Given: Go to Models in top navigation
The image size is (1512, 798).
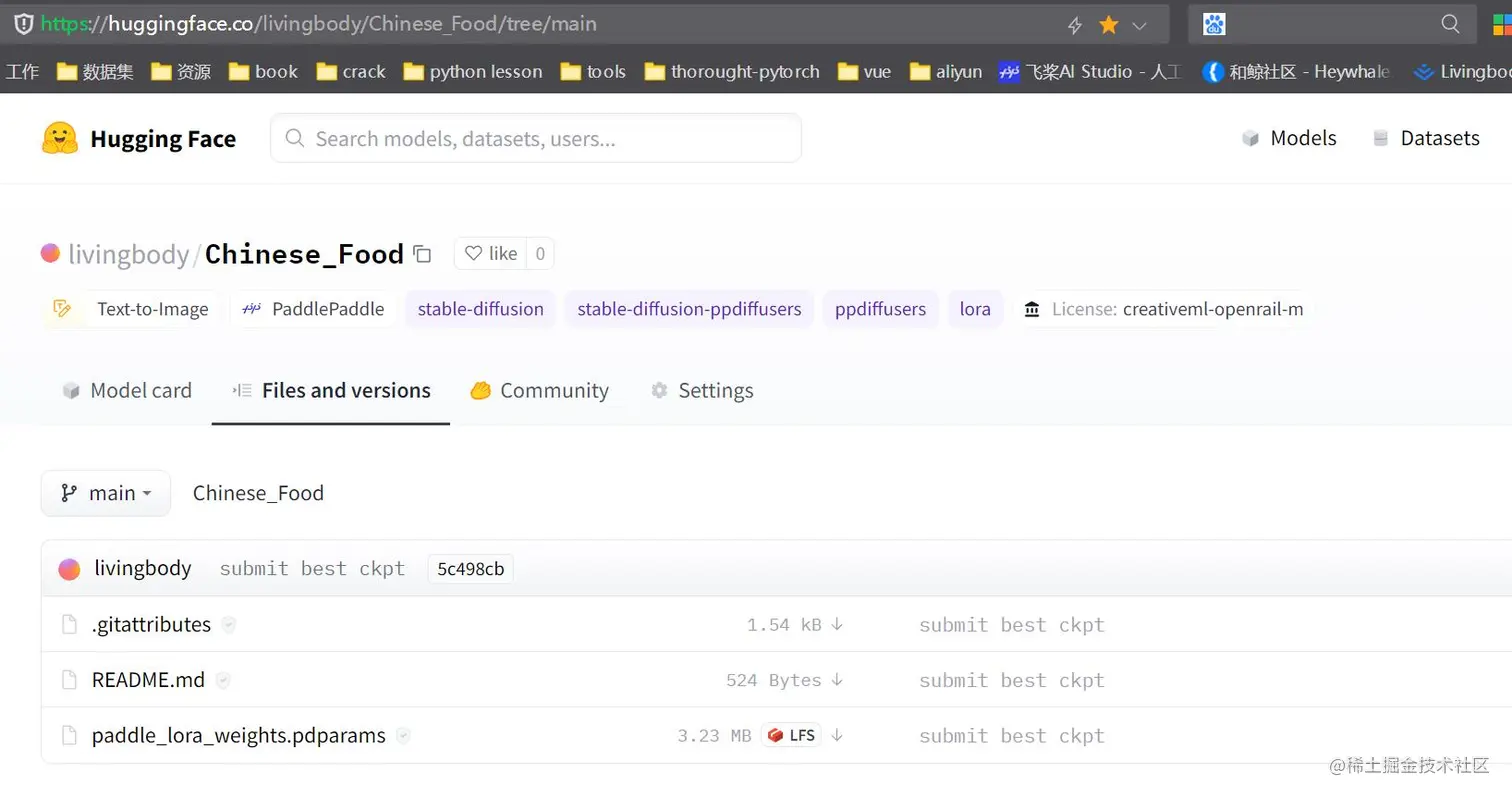Looking at the screenshot, I should point(1289,138).
